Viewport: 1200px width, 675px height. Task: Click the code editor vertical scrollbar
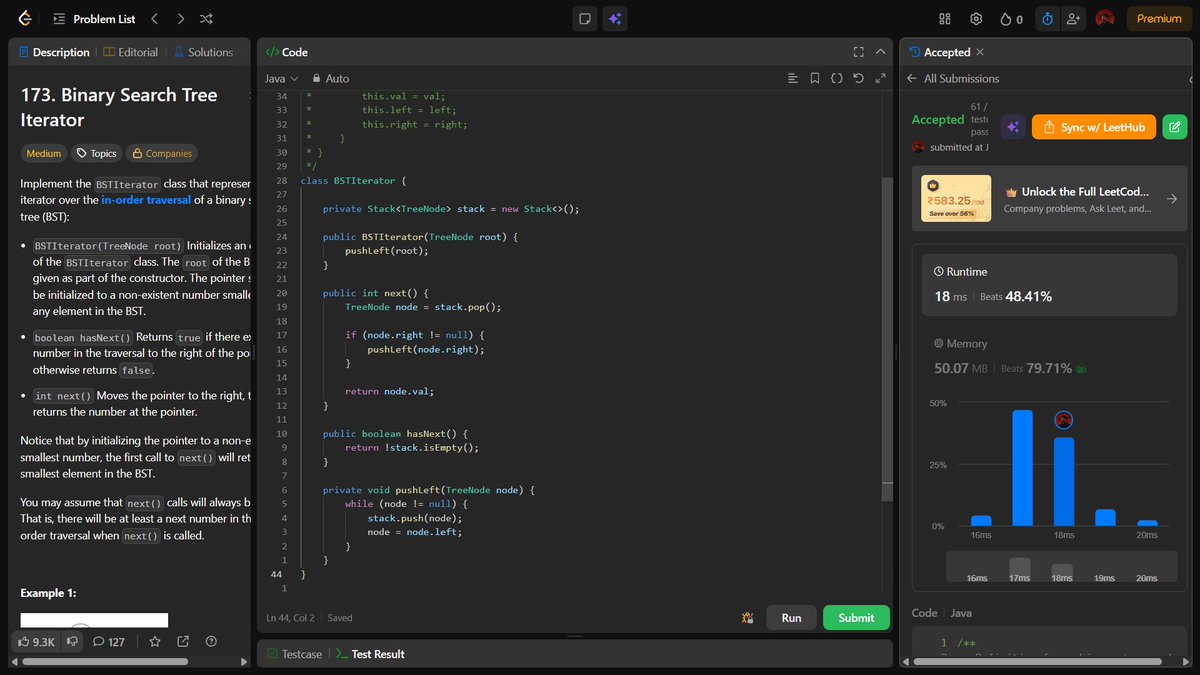click(887, 339)
